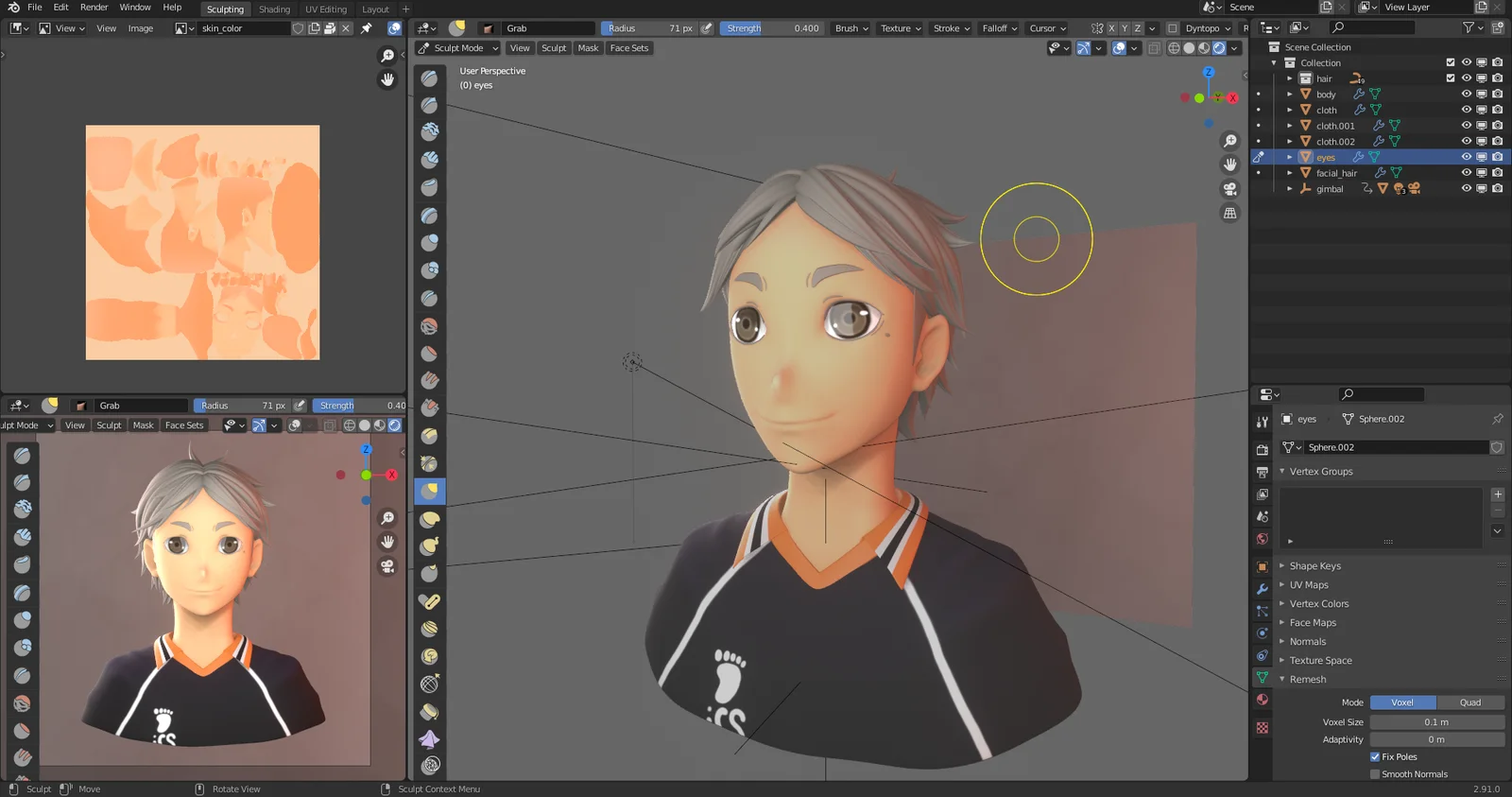This screenshot has width=1512, height=797.
Task: Switch to the Layout workspace tab
Action: [375, 9]
